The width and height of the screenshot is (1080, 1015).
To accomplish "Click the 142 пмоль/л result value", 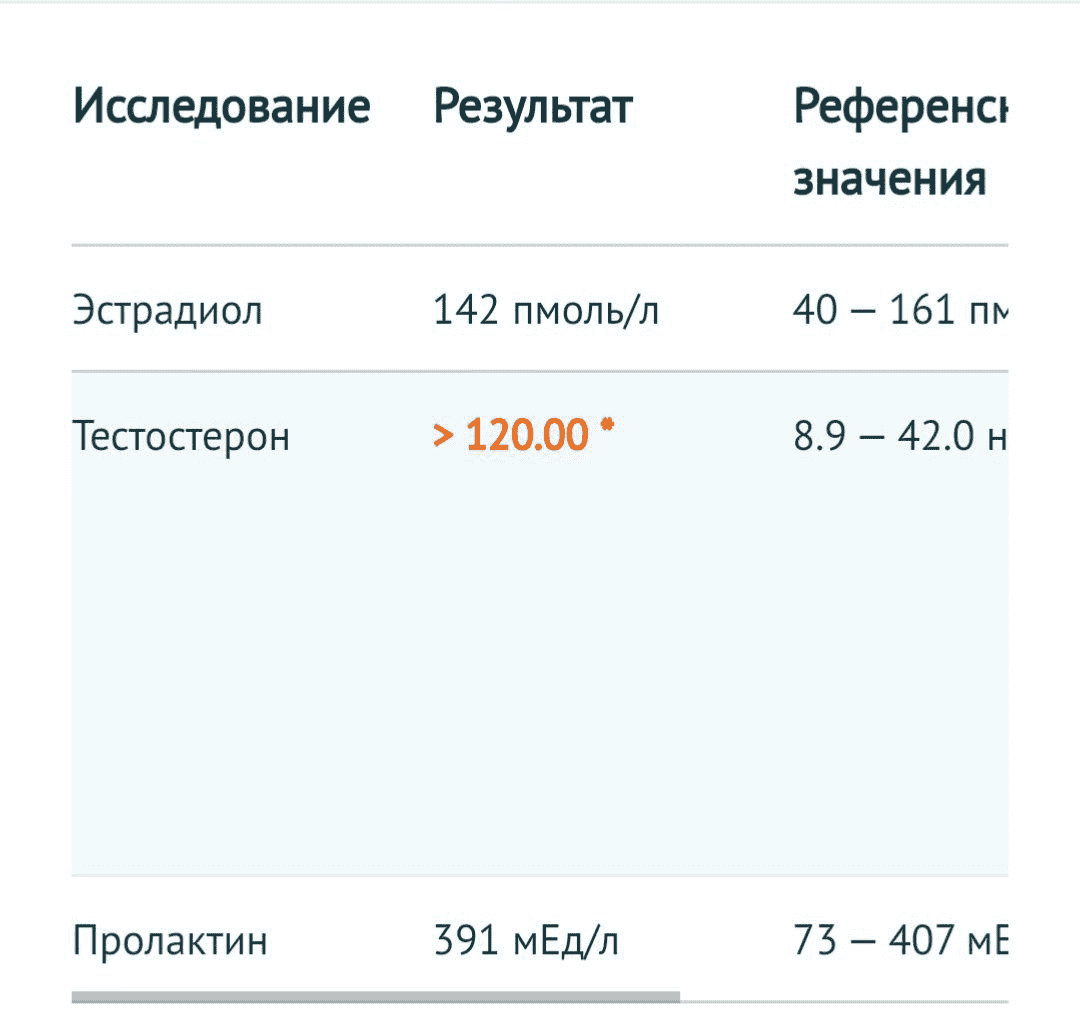I will [546, 311].
